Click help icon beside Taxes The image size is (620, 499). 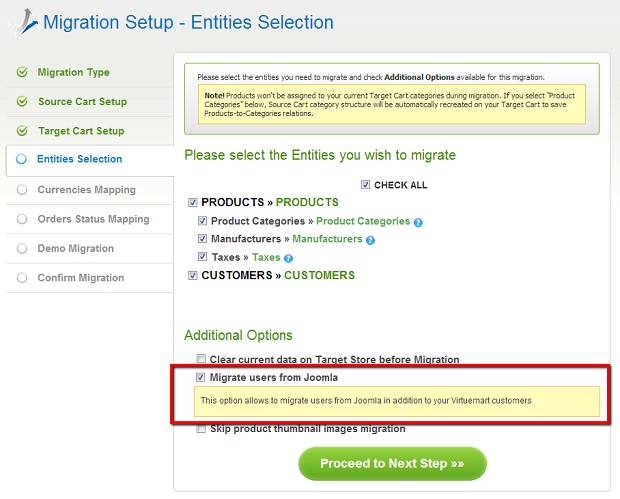click(x=288, y=258)
